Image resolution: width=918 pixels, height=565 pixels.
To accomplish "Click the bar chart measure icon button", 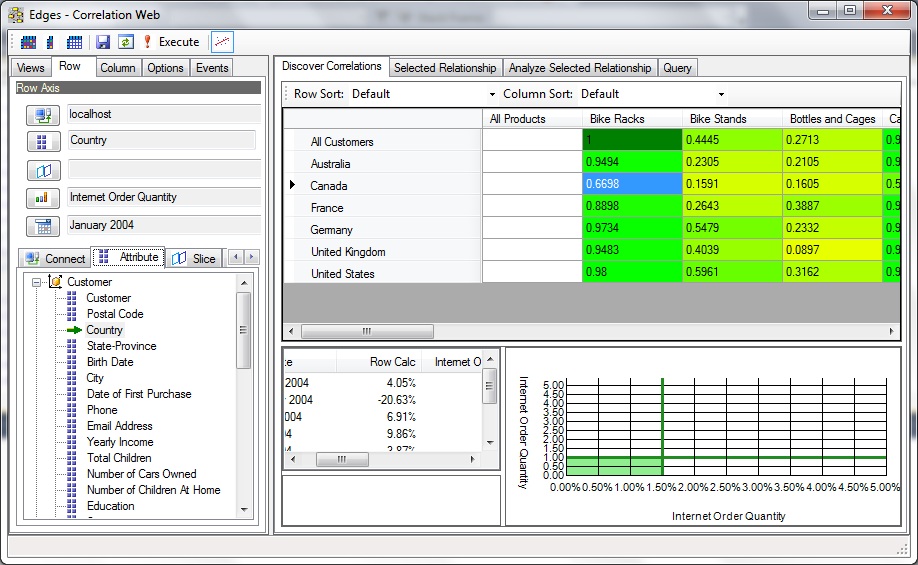I will tap(43, 198).
